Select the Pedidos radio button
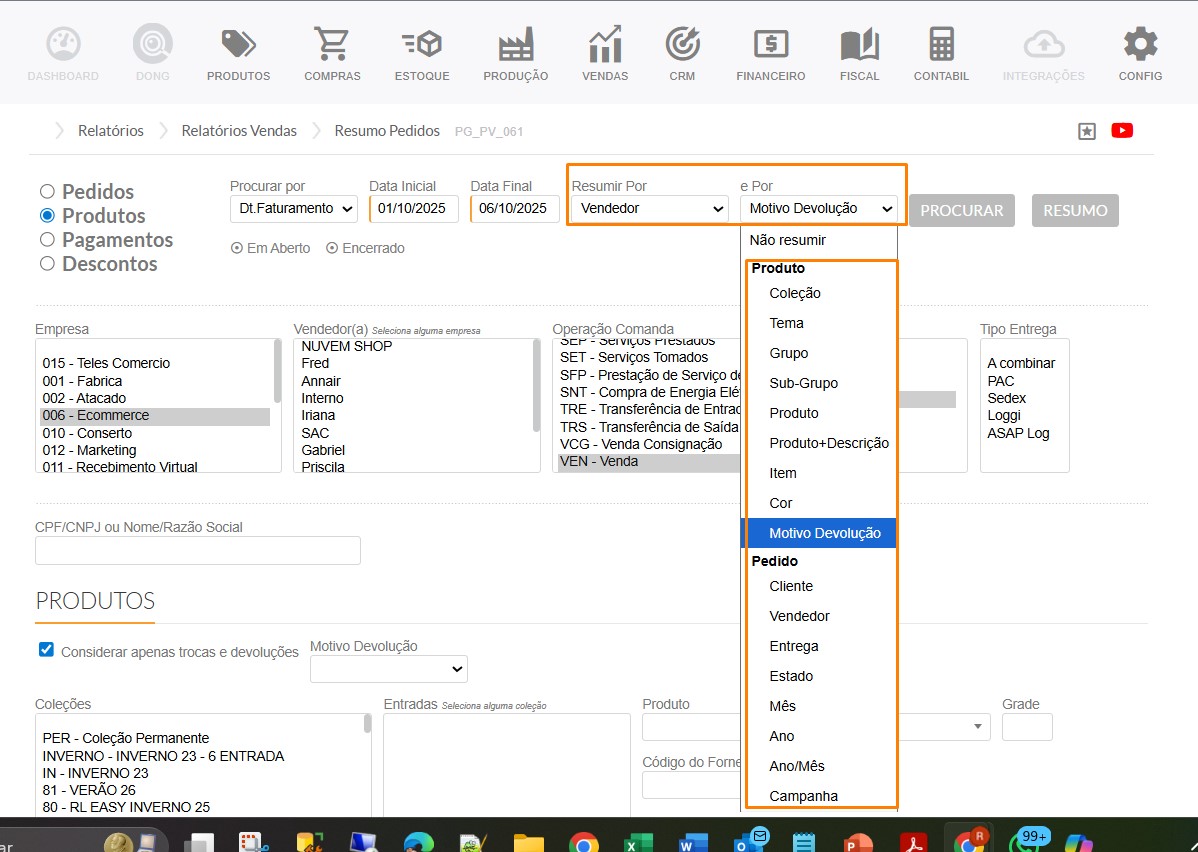 [47, 191]
